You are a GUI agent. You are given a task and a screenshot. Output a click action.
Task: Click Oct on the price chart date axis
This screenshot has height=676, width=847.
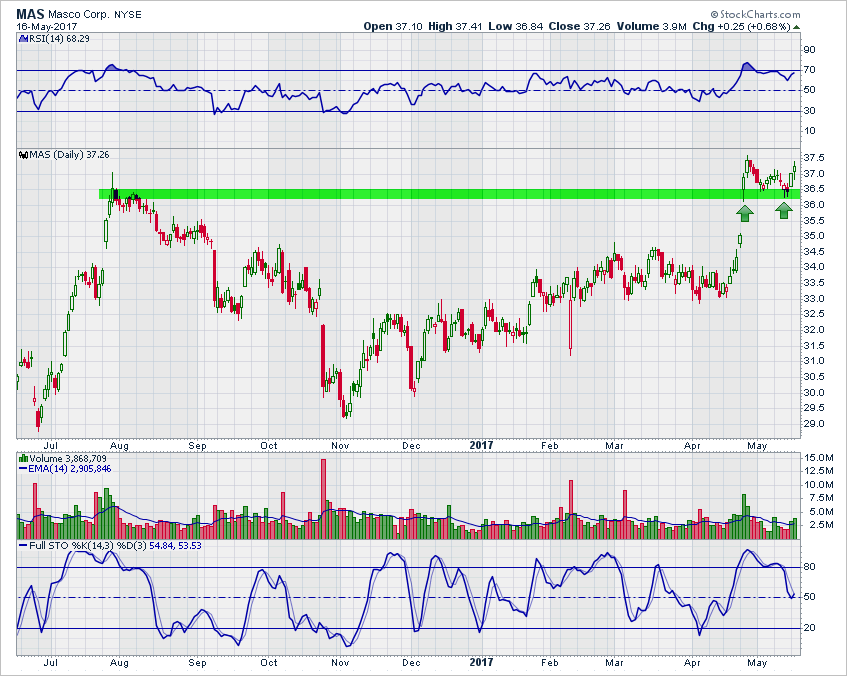268,446
